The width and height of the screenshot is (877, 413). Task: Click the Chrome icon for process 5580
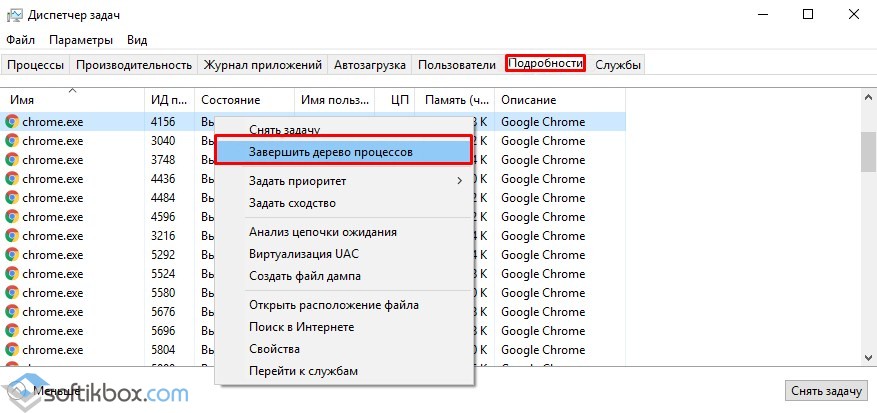pos(12,293)
